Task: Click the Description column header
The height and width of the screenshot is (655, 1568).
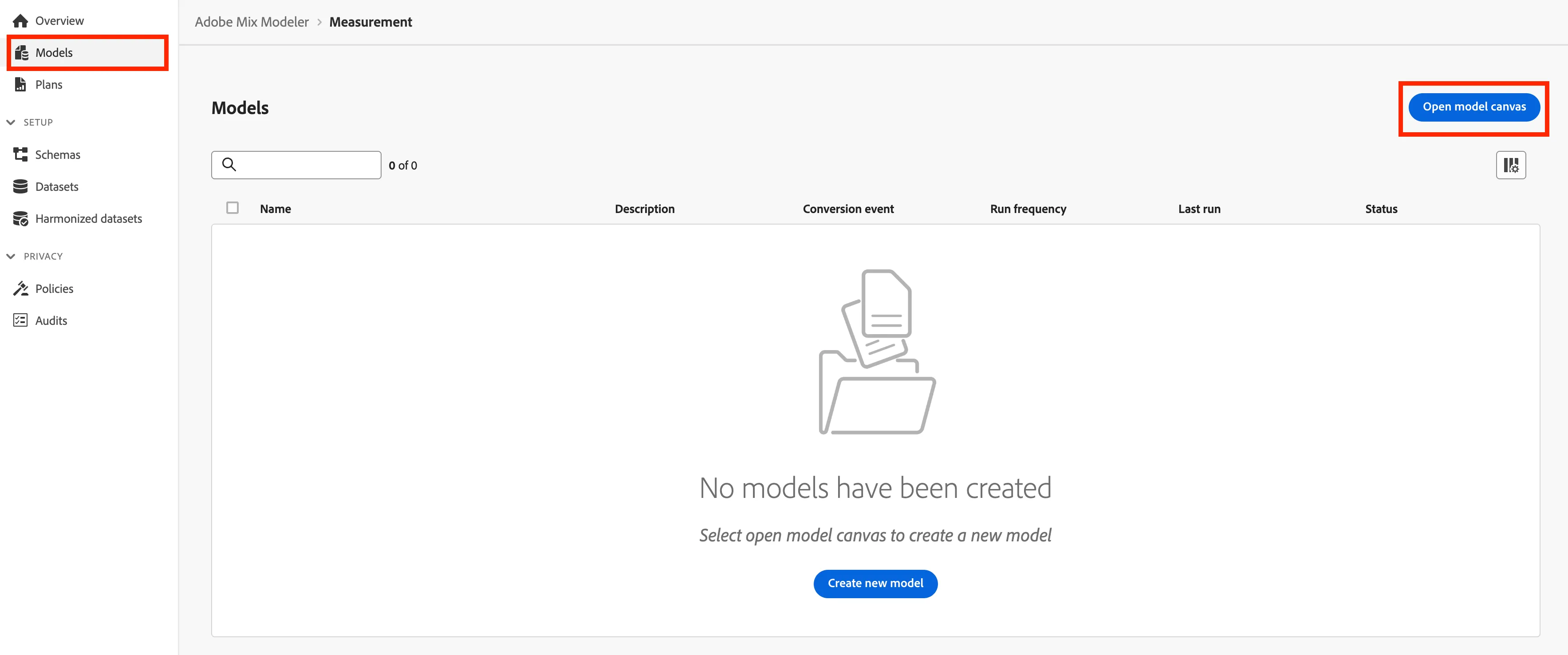Action: pyautogui.click(x=645, y=209)
